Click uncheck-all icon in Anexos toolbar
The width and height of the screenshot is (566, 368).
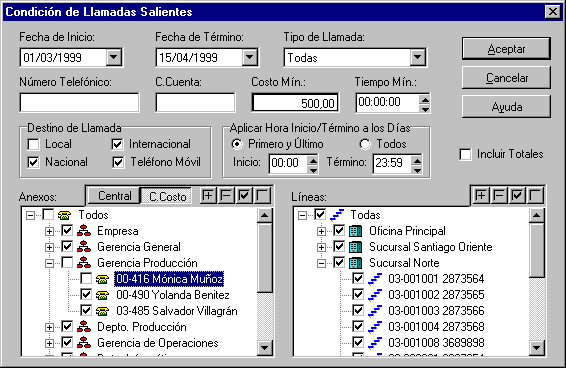point(262,196)
